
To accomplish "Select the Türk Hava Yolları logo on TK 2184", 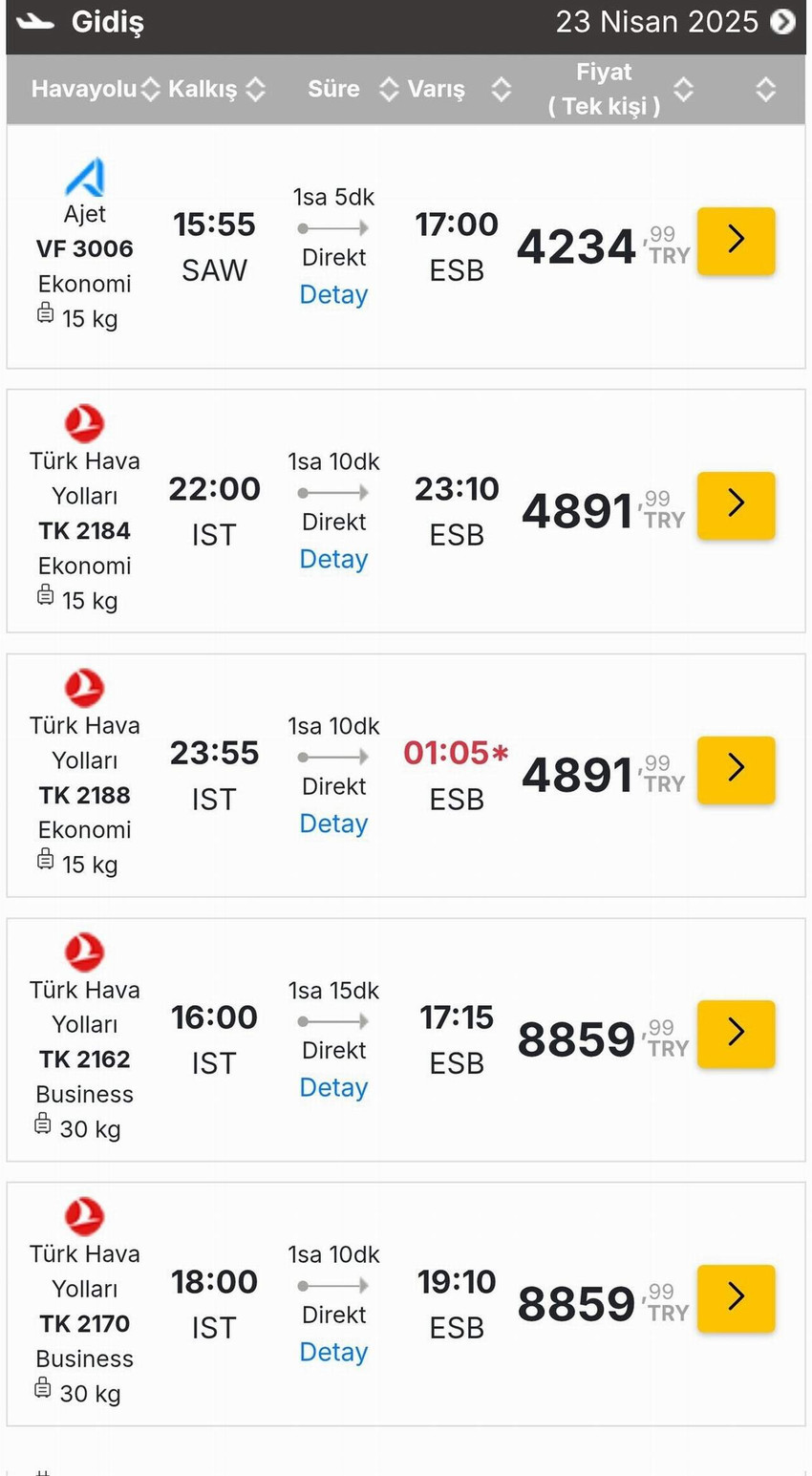I will click(84, 423).
